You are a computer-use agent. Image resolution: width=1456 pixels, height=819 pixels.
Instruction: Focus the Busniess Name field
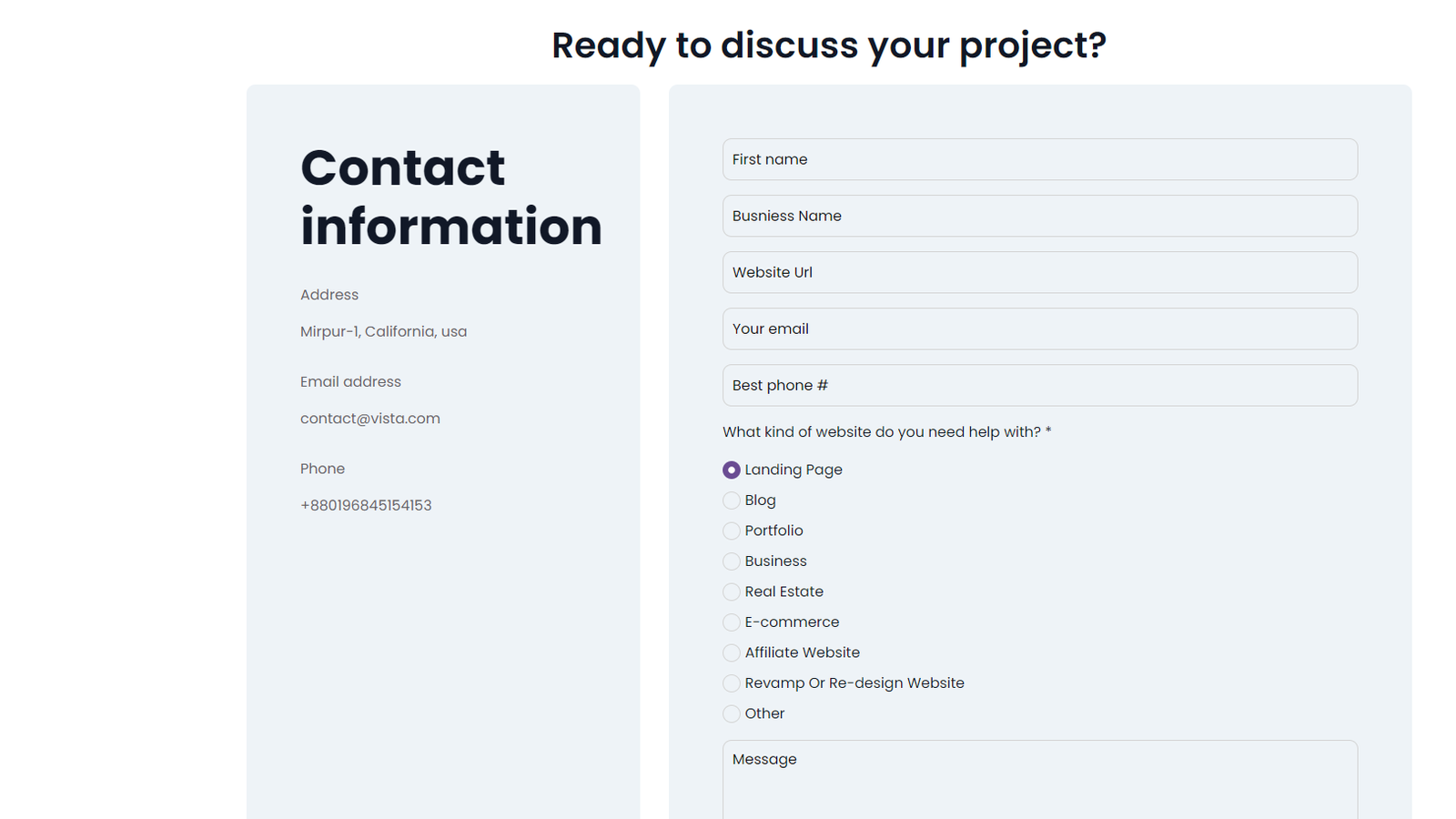click(x=1039, y=216)
